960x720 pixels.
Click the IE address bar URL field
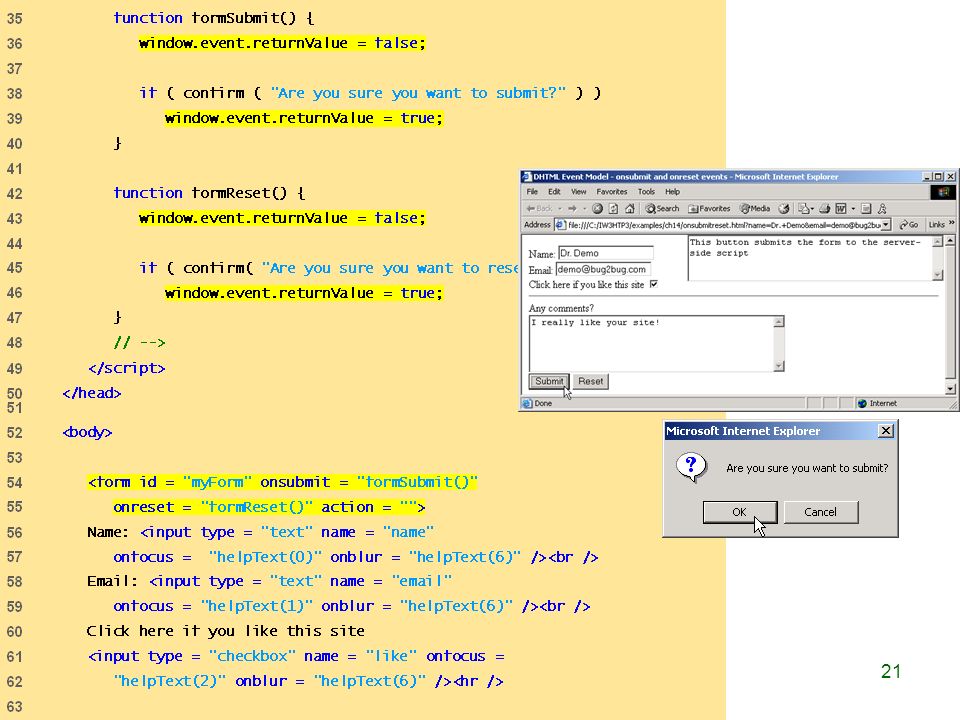(722, 225)
